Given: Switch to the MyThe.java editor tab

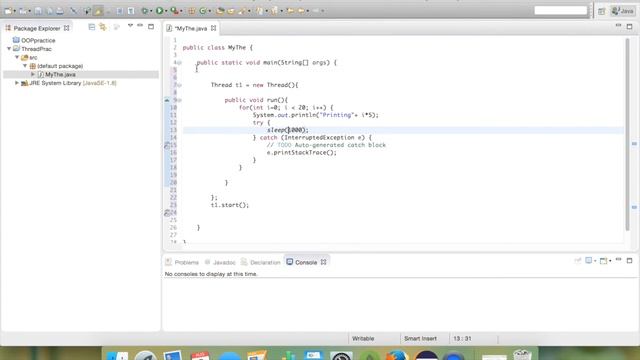Looking at the screenshot, I should click(x=191, y=28).
